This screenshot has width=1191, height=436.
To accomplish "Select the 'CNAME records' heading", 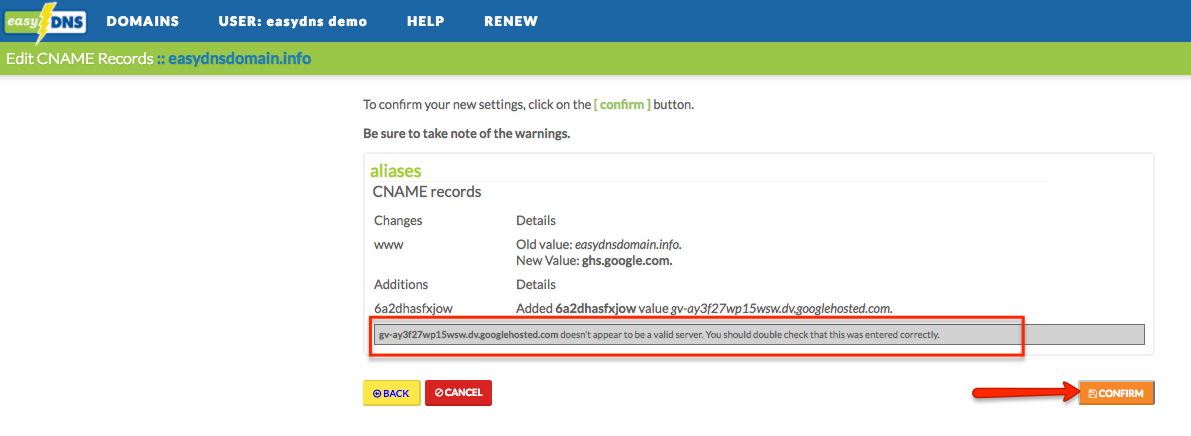I will [427, 191].
